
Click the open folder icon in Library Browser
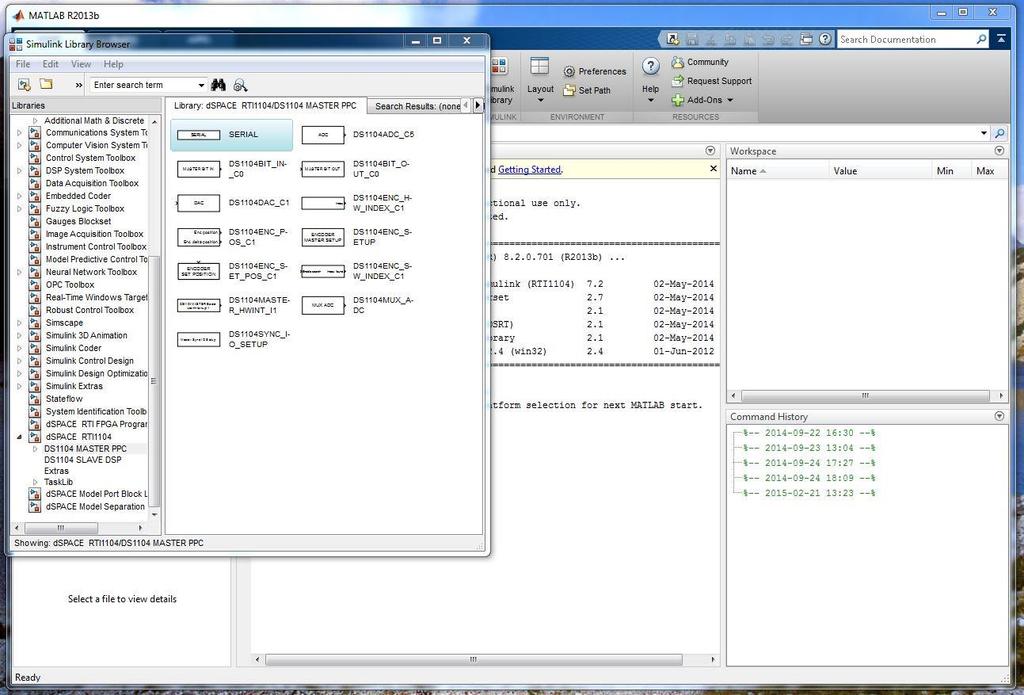tap(46, 84)
